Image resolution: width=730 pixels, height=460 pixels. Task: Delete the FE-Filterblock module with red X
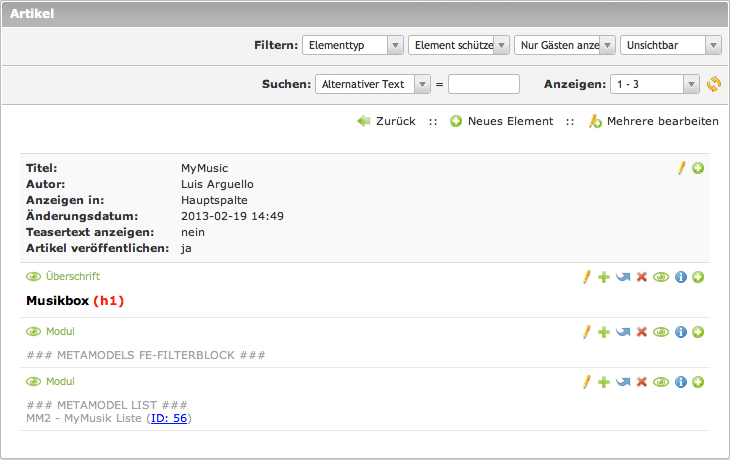[x=642, y=332]
